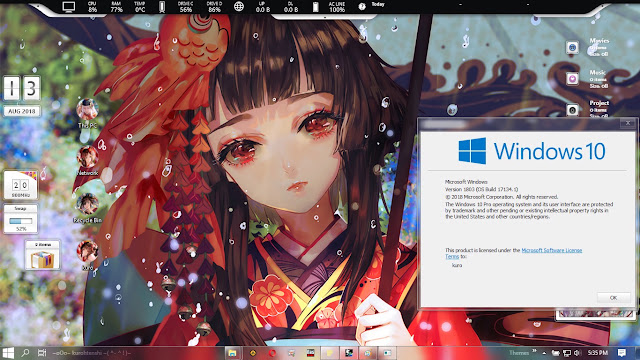Image resolution: width=640 pixels, height=360 pixels.
Task: Click the taskbar clock showing 5:35 PM
Action: [598, 353]
